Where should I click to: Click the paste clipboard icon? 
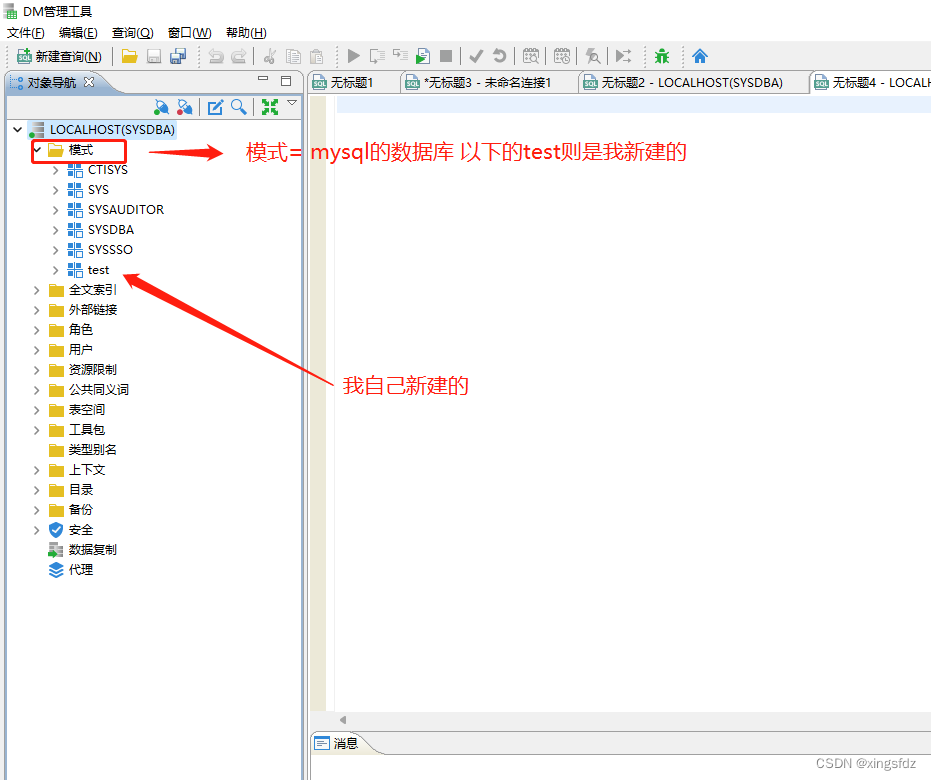pyautogui.click(x=316, y=56)
